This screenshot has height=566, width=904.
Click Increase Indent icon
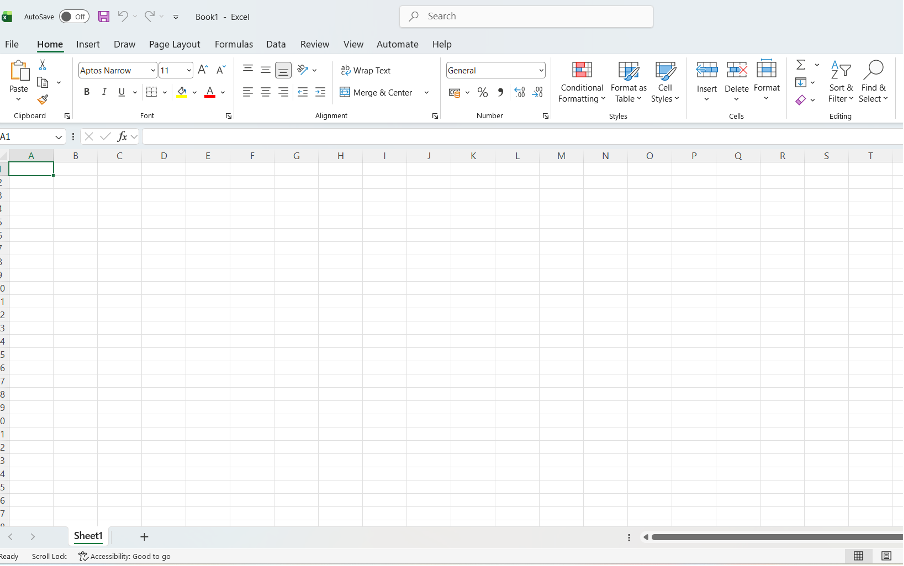coord(321,92)
